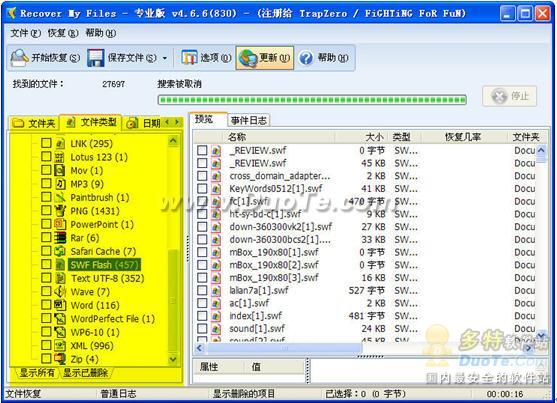Viewport: 557px width, 403px height.
Task: Select the Preview (预览) tab
Action: (x=208, y=119)
